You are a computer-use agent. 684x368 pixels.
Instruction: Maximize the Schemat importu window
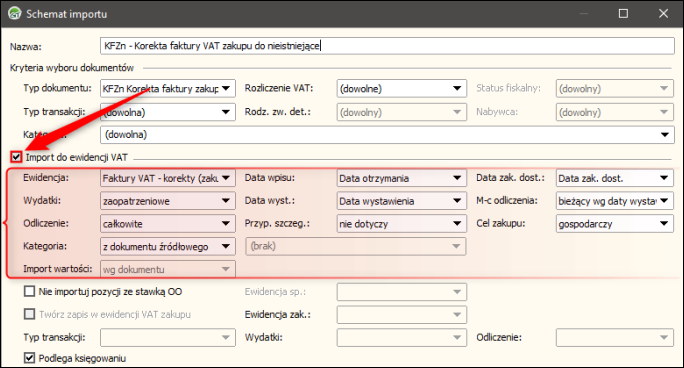tap(623, 14)
